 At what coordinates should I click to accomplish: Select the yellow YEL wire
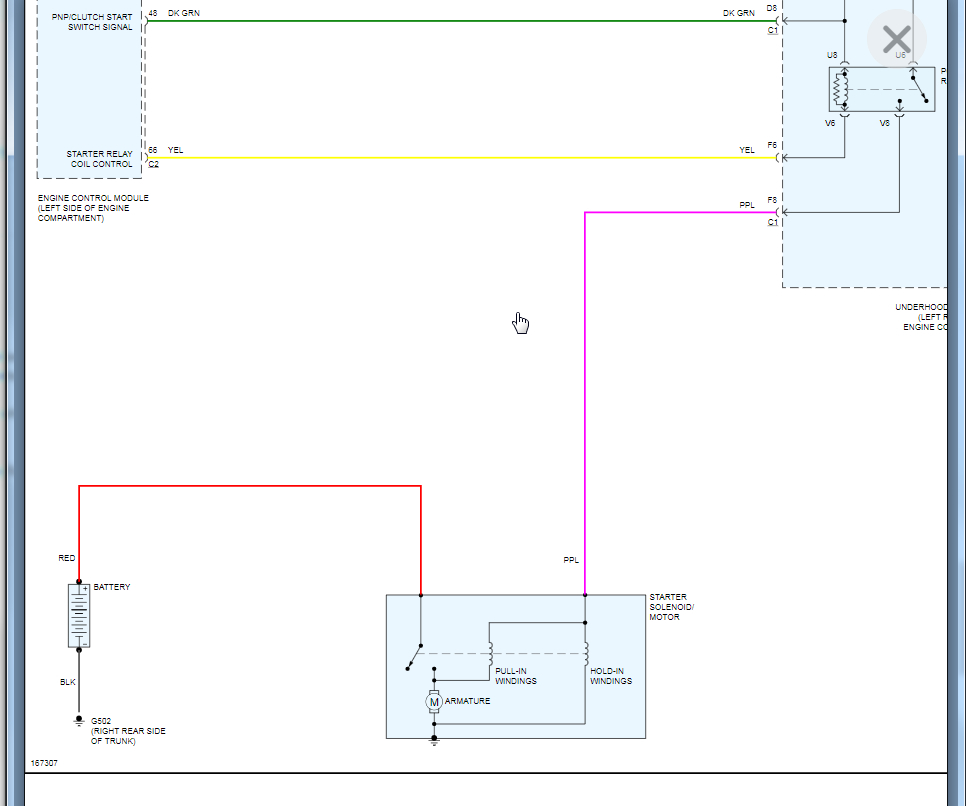pos(462,158)
